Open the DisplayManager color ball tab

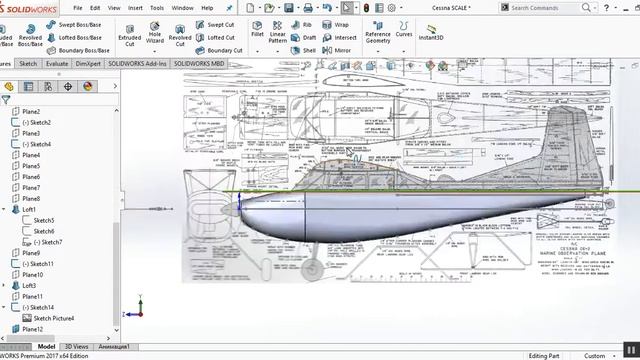coord(88,87)
